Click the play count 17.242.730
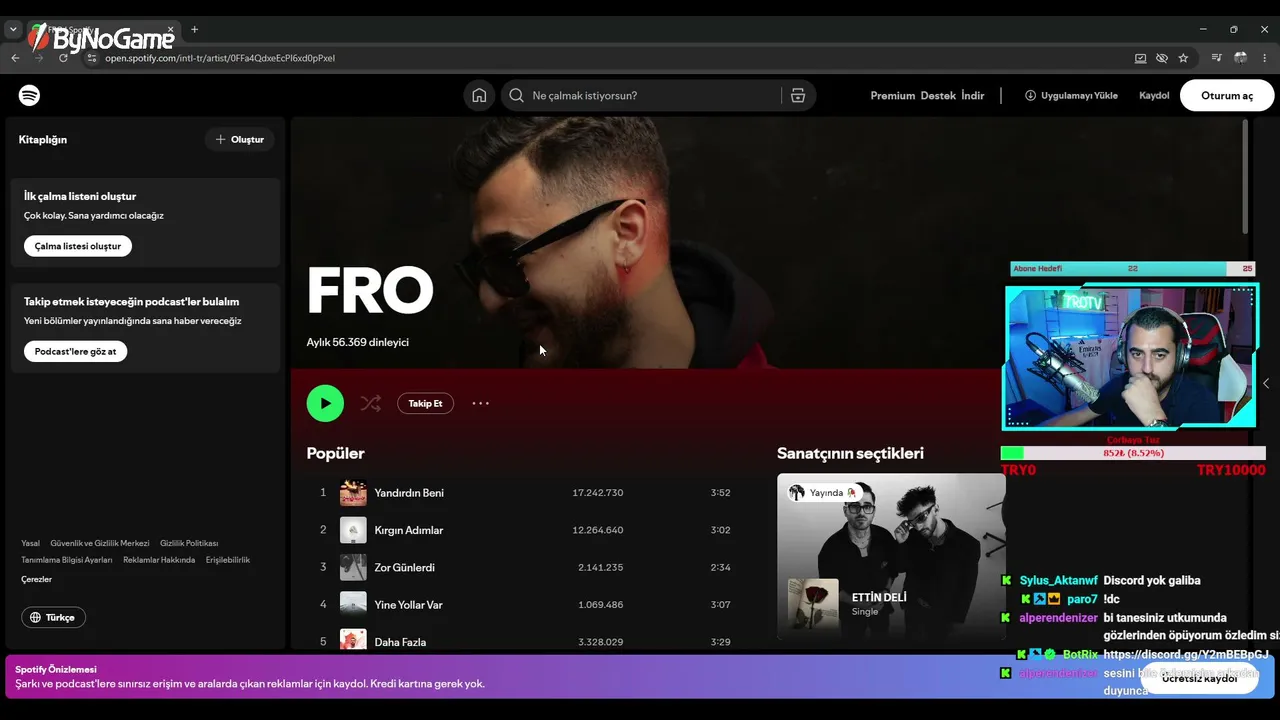The width and height of the screenshot is (1280, 720). tap(598, 493)
